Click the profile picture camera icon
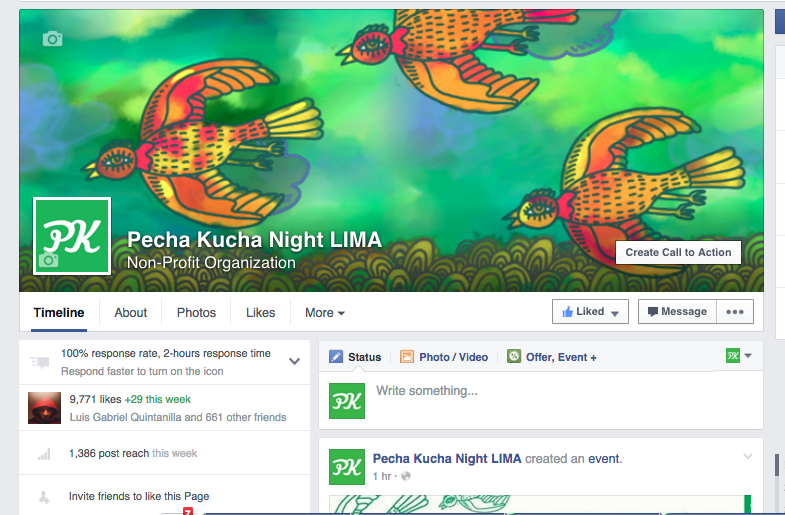Image resolution: width=785 pixels, height=515 pixels. (x=49, y=260)
